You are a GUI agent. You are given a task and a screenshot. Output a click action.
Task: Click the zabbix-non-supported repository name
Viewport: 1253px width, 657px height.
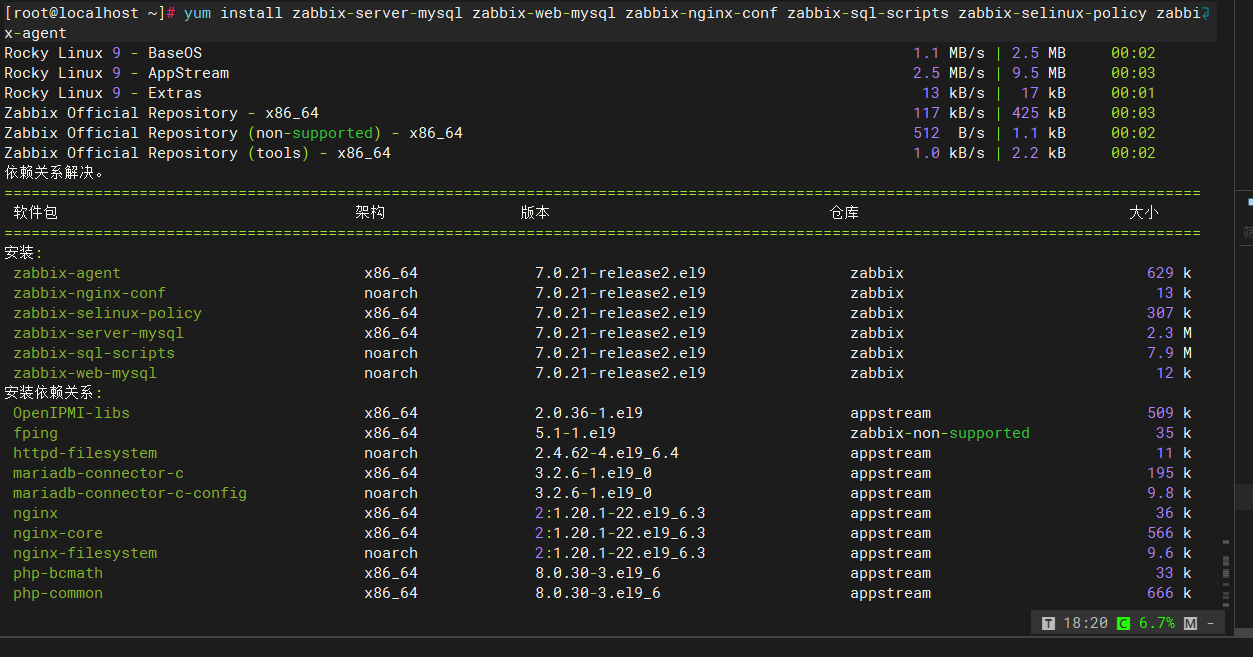(940, 433)
